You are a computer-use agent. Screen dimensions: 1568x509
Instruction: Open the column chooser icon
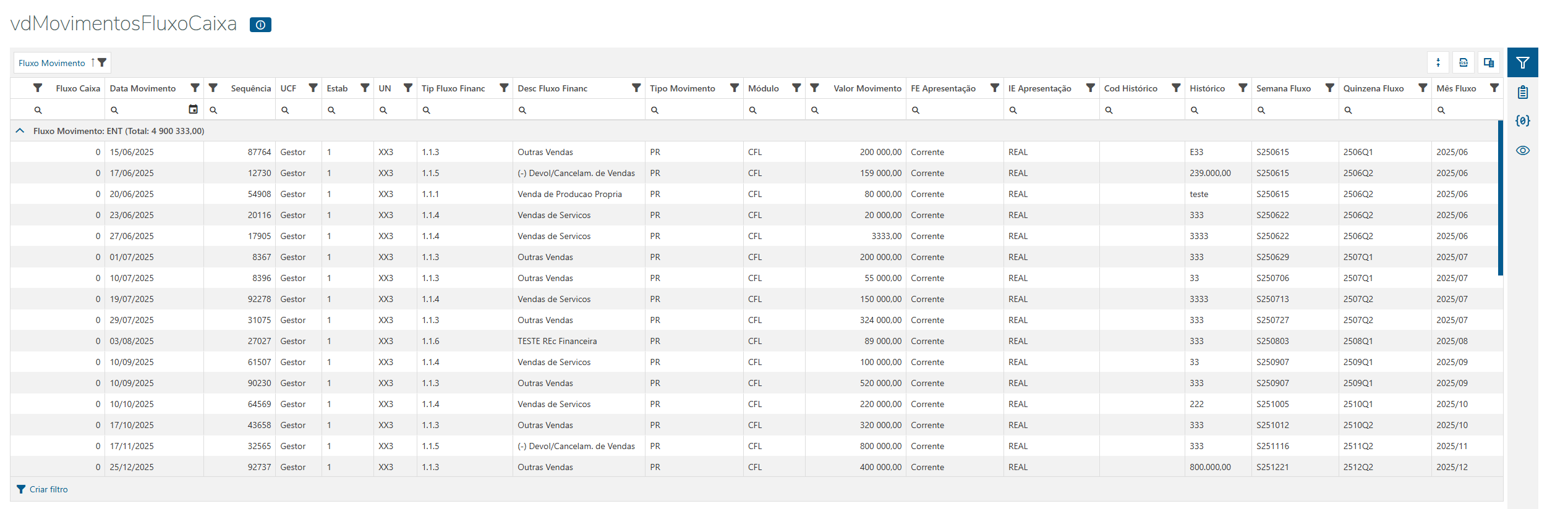(x=1489, y=62)
